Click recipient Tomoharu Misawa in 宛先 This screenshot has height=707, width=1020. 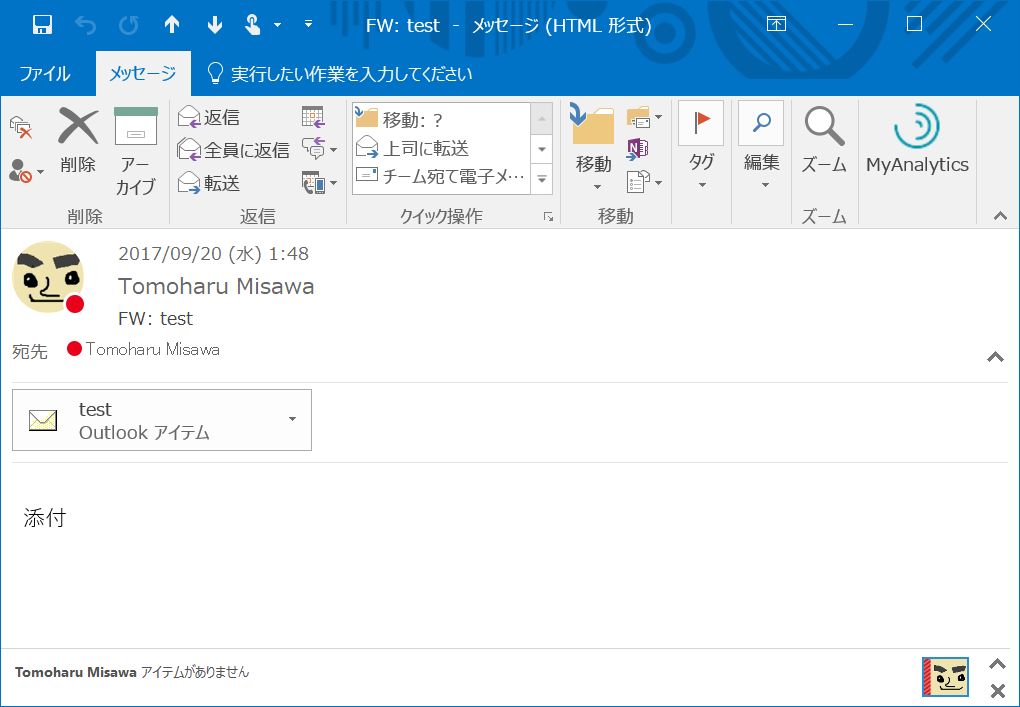click(x=152, y=349)
